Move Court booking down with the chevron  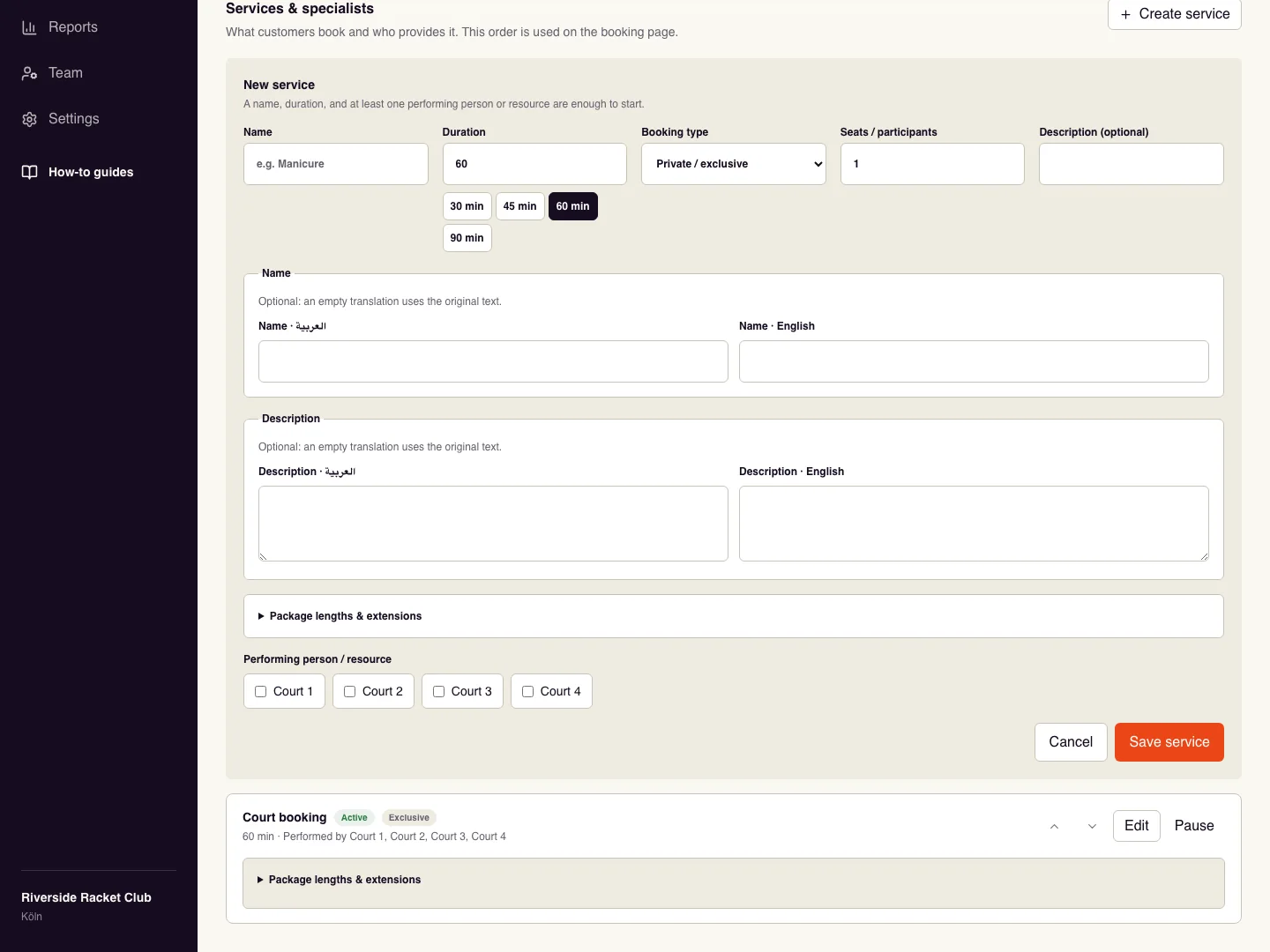[1092, 826]
